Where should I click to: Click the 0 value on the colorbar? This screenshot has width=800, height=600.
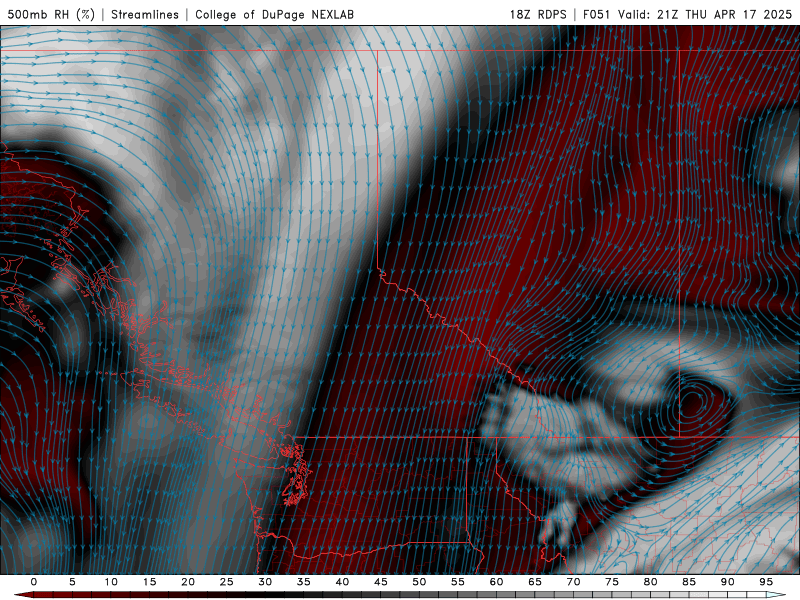tap(34, 582)
